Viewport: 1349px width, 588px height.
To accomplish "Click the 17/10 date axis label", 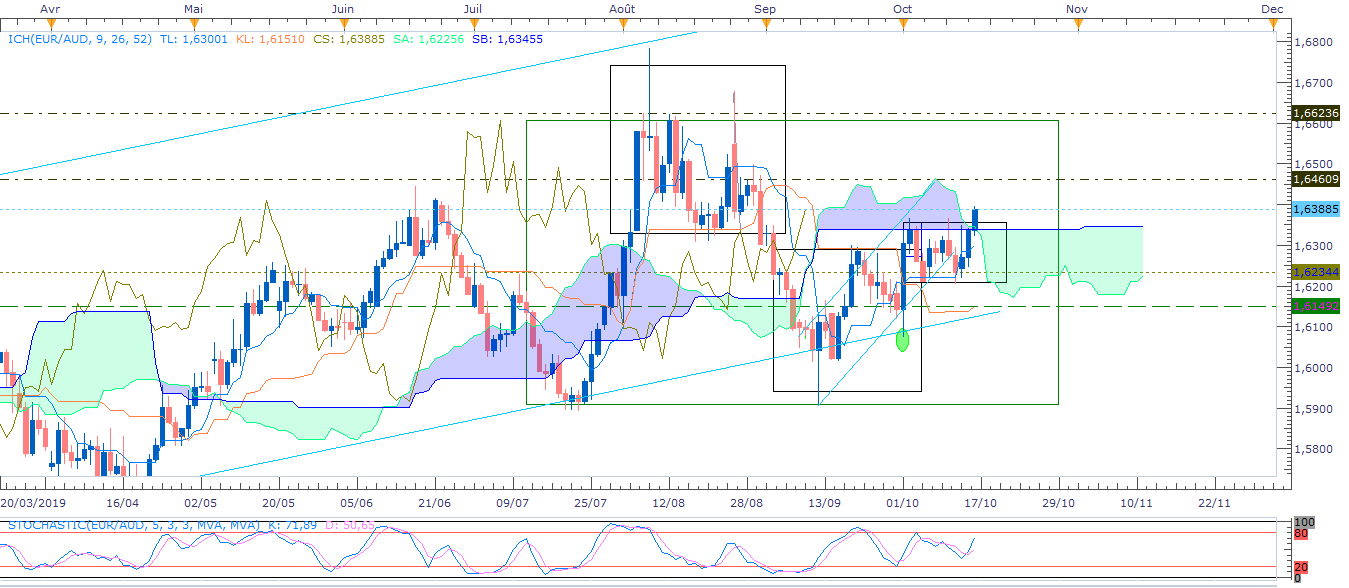I will [x=980, y=505].
